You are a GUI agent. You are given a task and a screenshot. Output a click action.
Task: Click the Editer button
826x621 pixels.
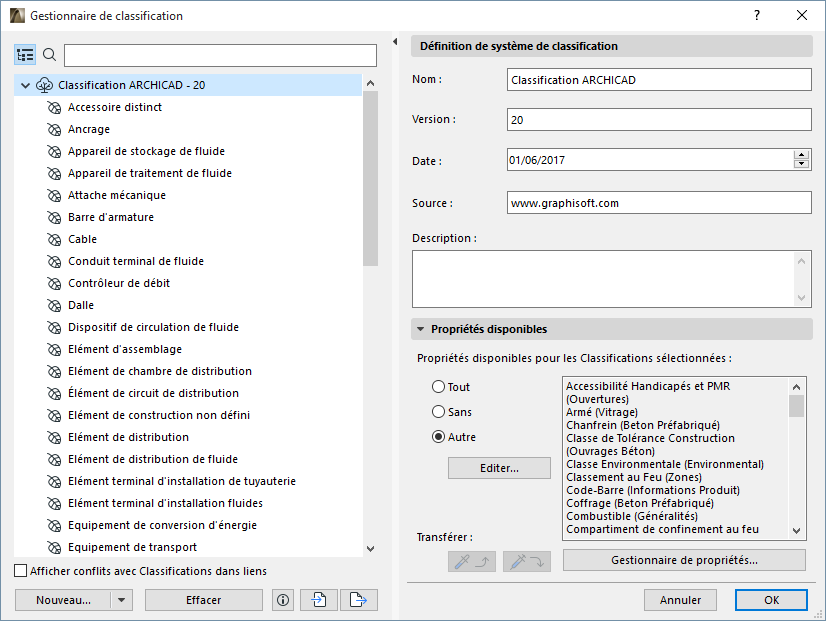(x=499, y=468)
